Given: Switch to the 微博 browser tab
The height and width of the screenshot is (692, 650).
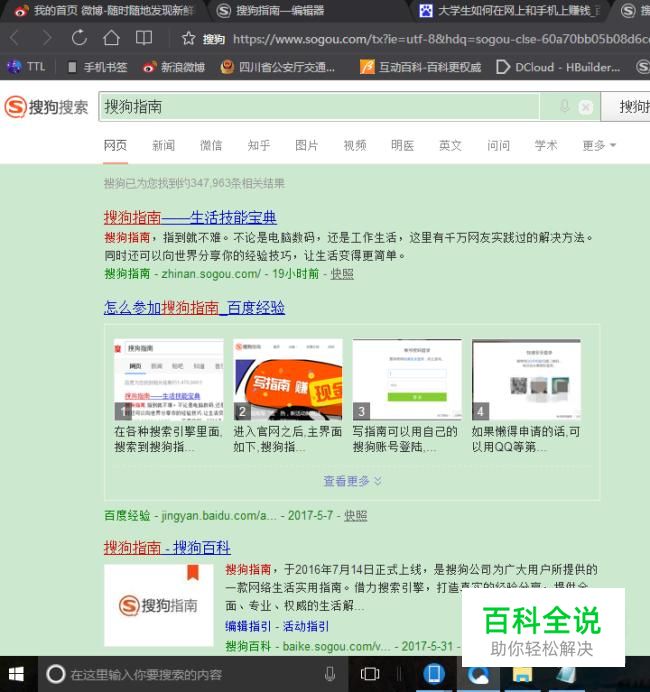Looking at the screenshot, I should (x=105, y=10).
